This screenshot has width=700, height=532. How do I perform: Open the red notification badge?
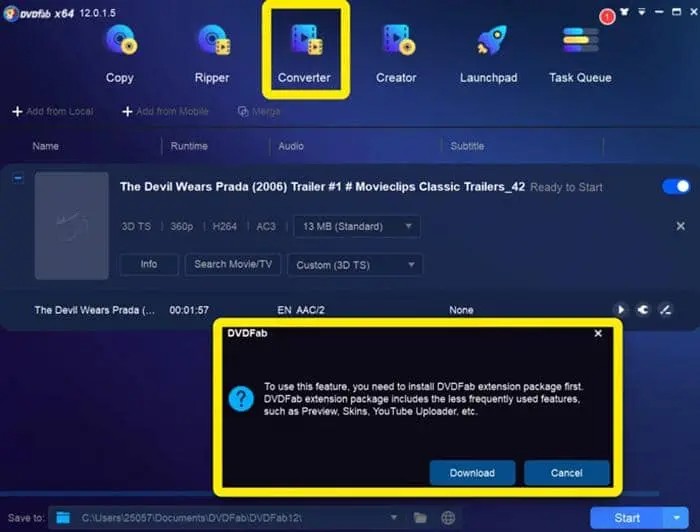coord(607,17)
